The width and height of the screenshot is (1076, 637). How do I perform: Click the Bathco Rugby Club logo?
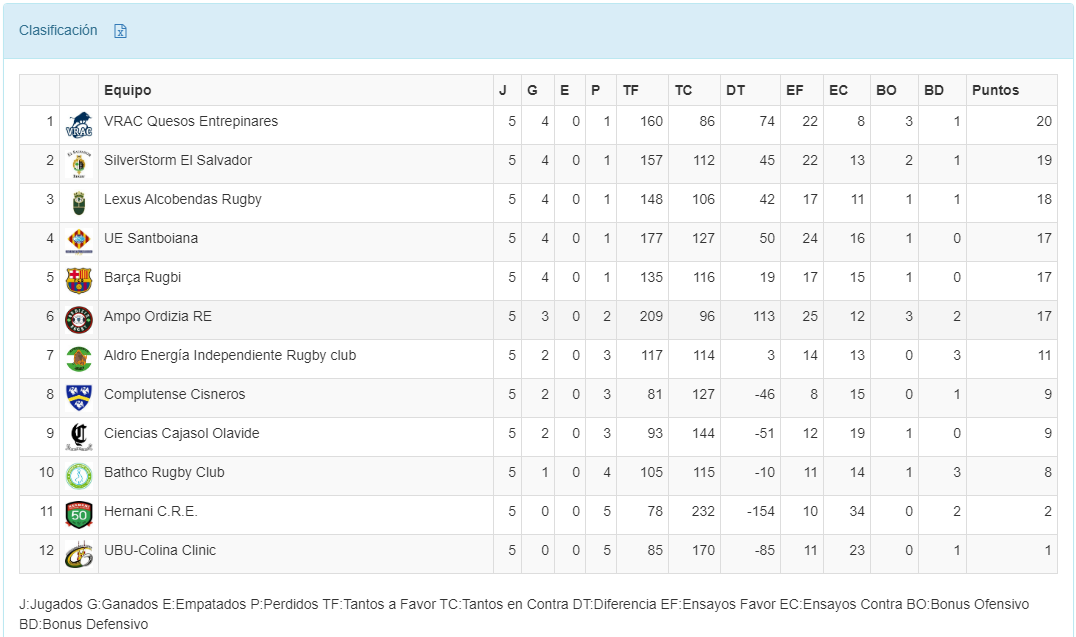coord(79,476)
